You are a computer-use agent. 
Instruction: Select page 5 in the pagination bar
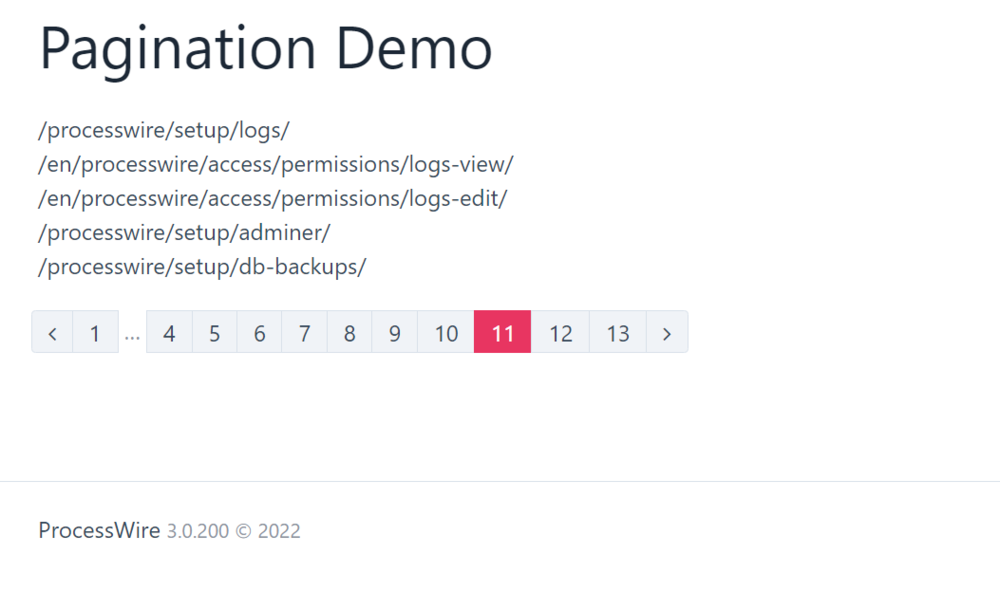click(x=214, y=332)
